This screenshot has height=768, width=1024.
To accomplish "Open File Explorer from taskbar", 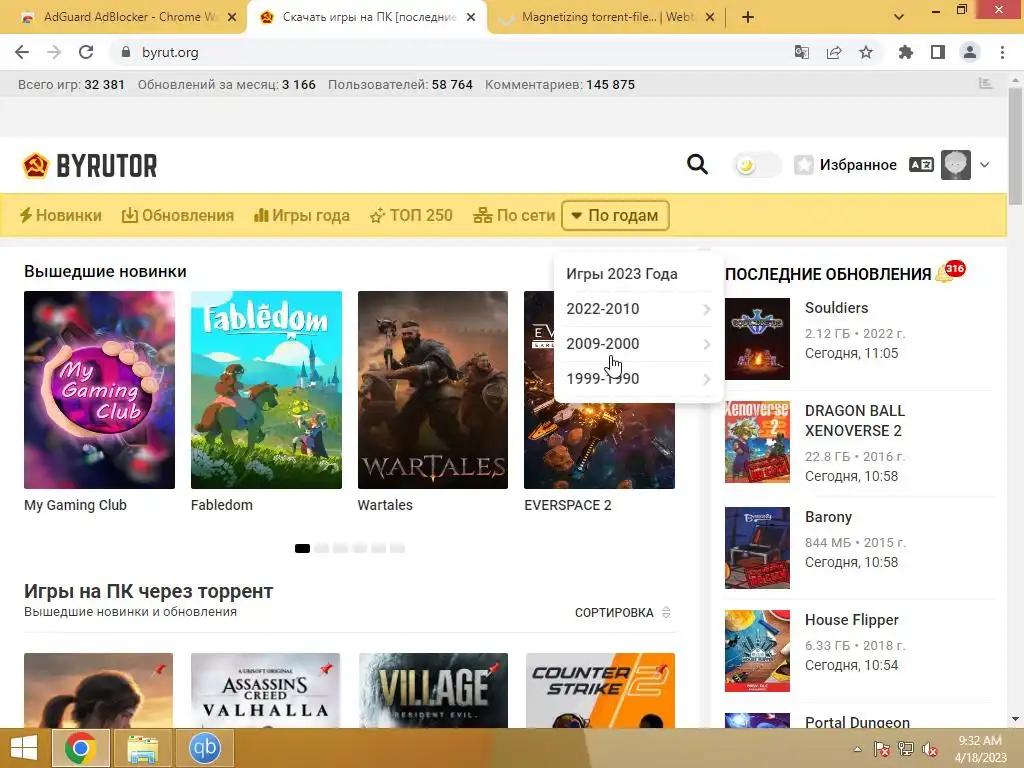I will [142, 748].
